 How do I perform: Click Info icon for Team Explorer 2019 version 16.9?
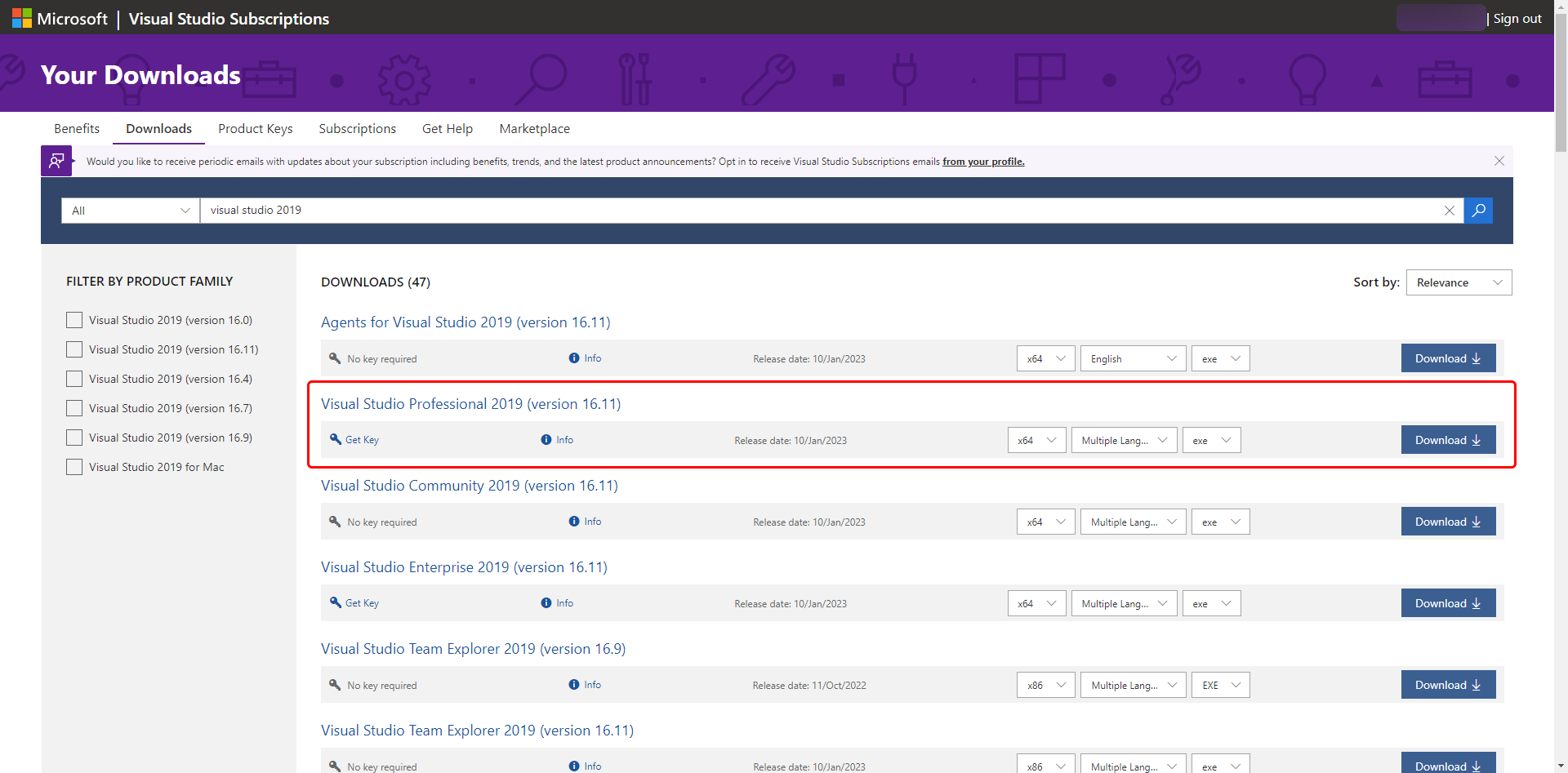[x=574, y=685]
